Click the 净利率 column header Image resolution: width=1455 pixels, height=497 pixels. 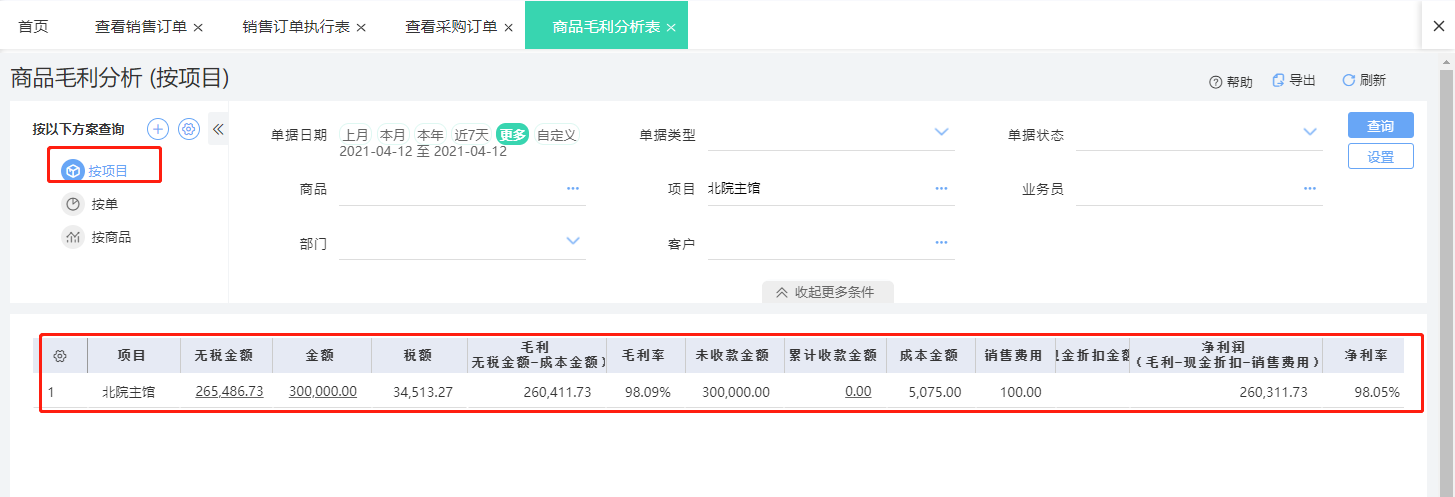1365,356
